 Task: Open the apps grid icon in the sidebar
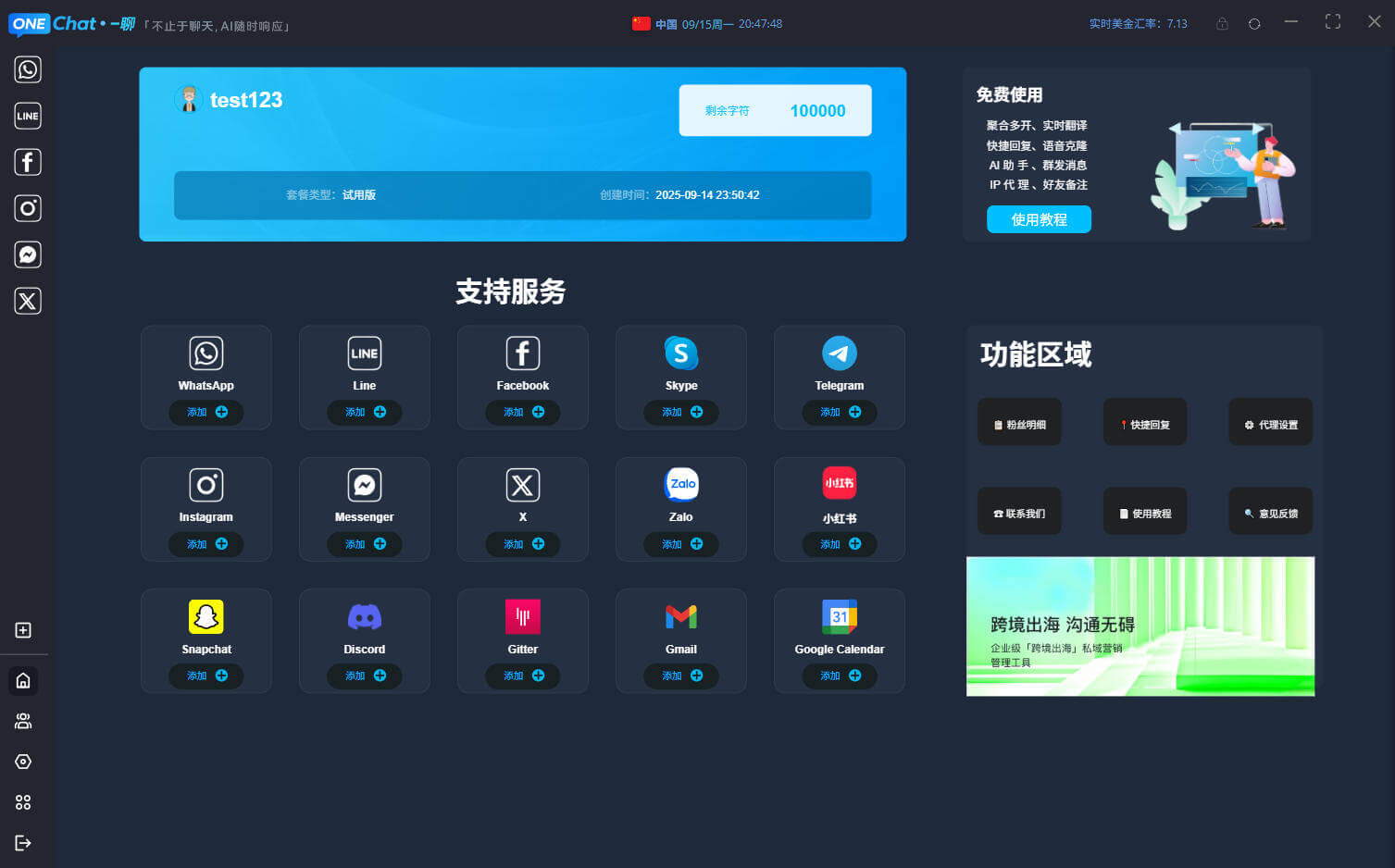(x=22, y=802)
